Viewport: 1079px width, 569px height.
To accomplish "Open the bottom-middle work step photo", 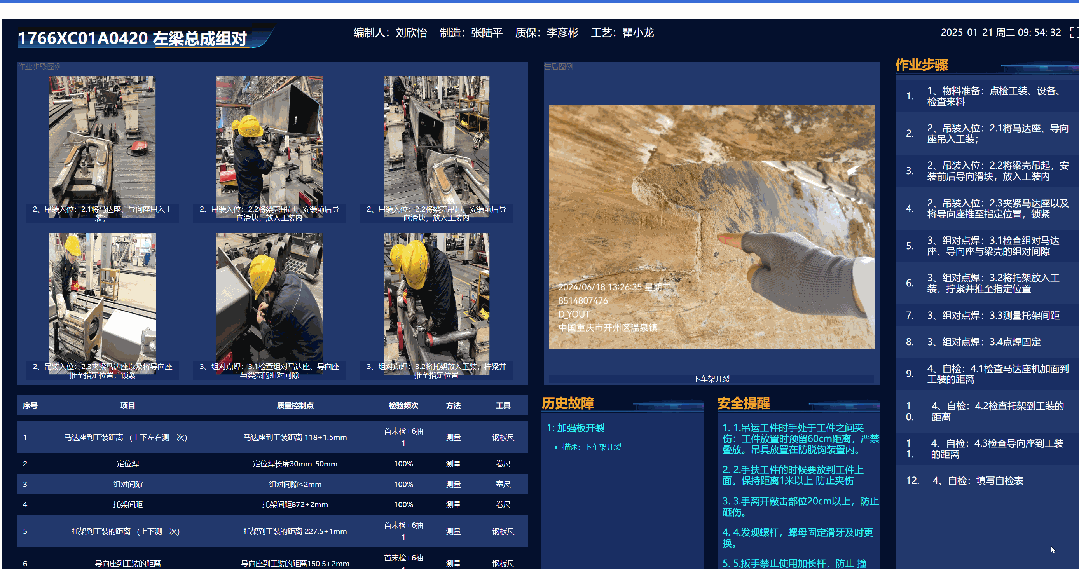I will point(268,297).
